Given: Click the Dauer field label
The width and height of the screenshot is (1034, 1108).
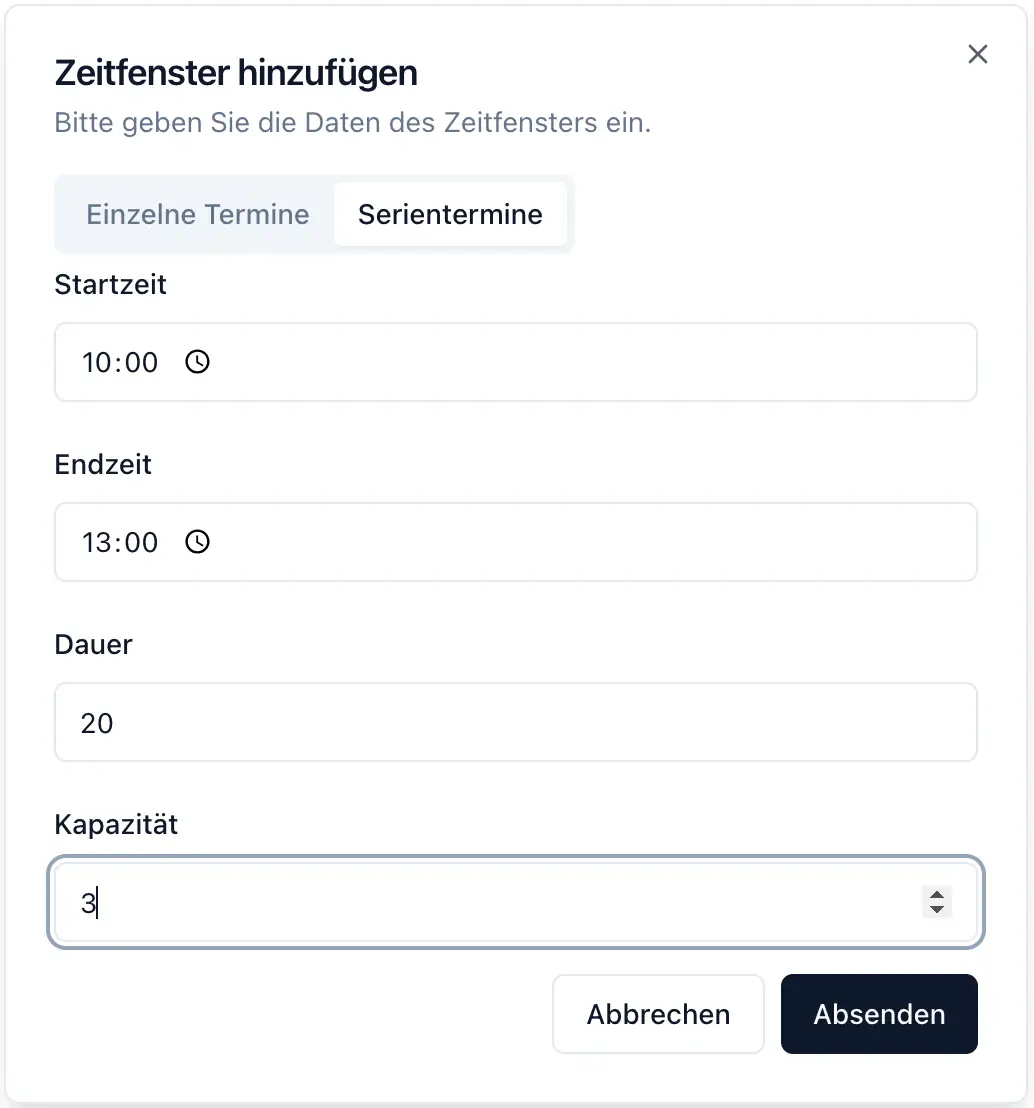Looking at the screenshot, I should click(93, 645).
